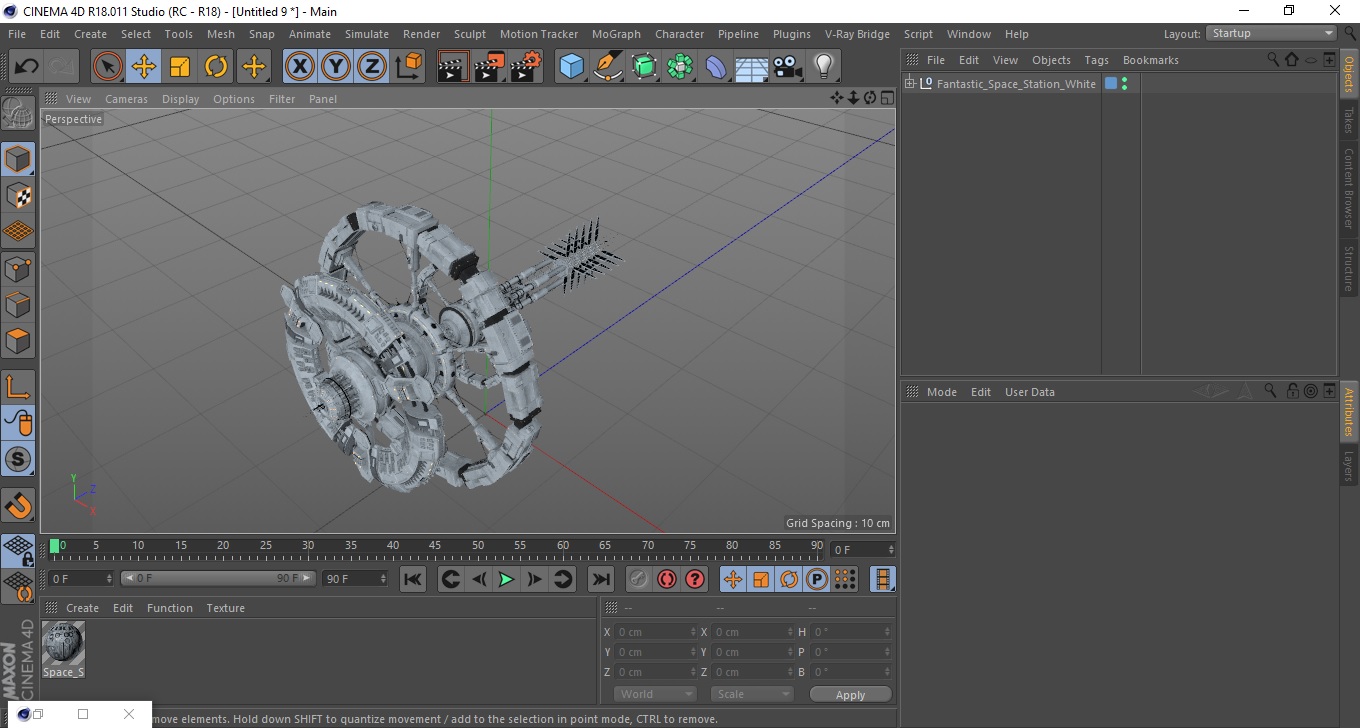
Task: Render the active view
Action: [453, 67]
